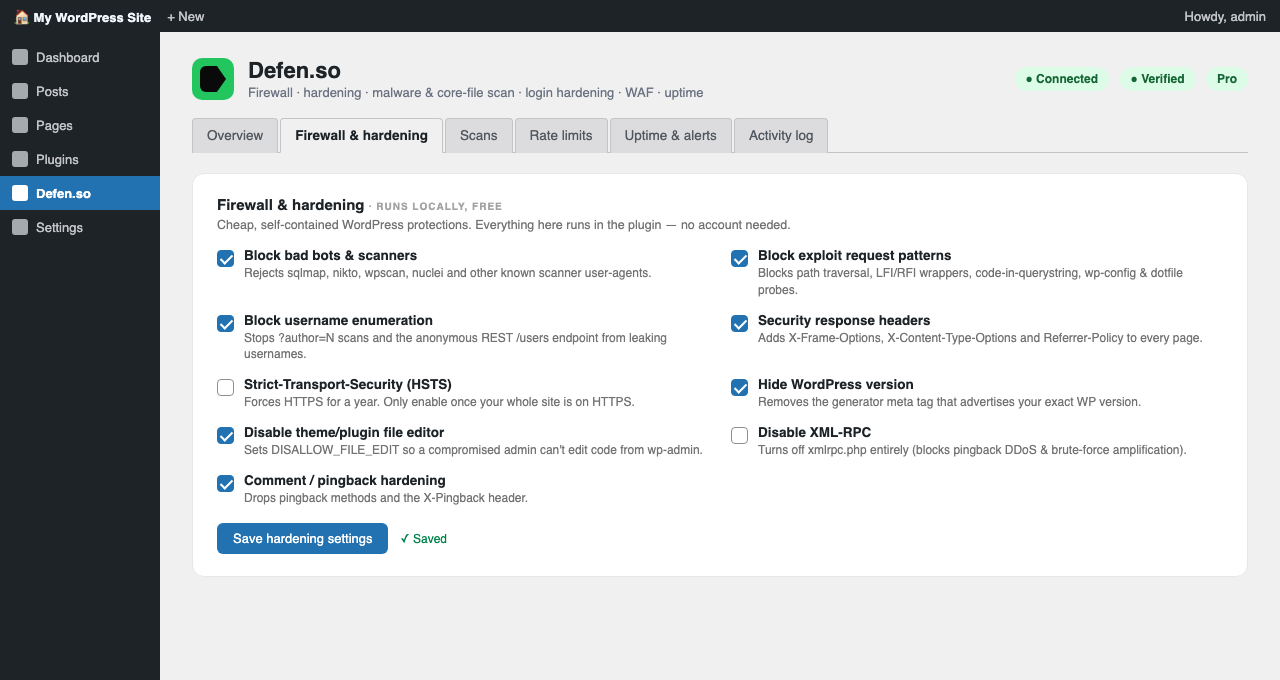Click the Settings sidebar icon
This screenshot has height=680, width=1280.
[20, 227]
